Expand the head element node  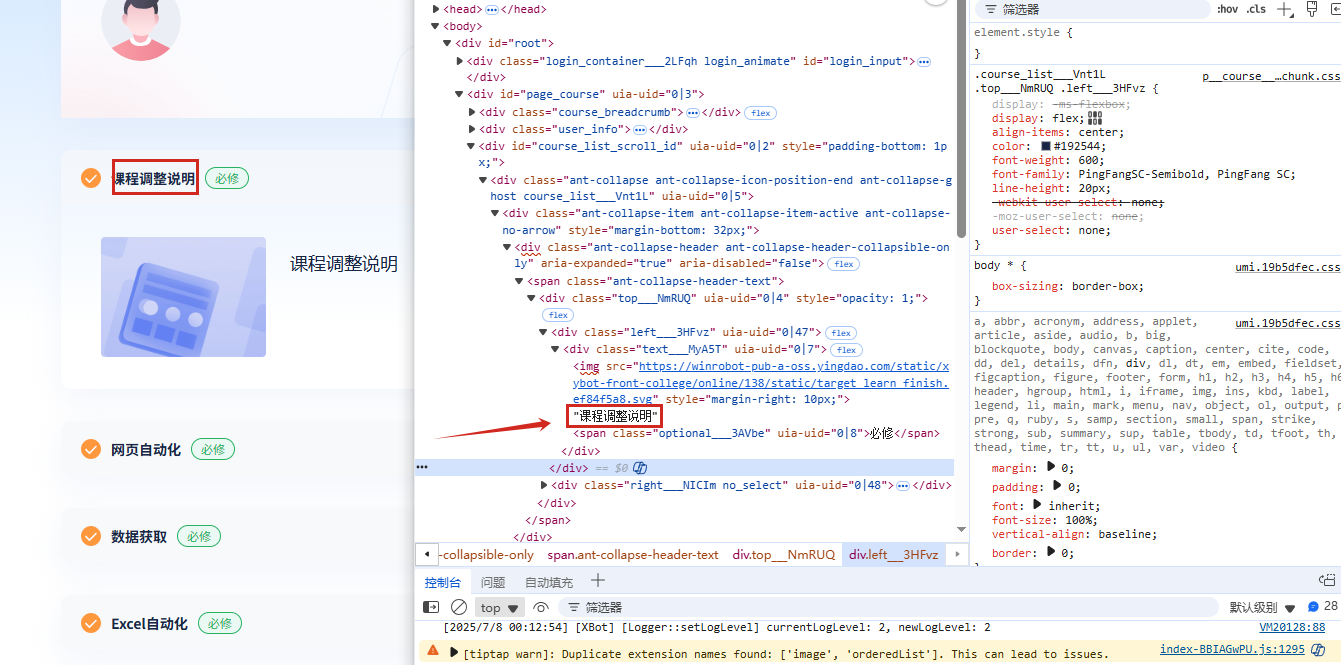[x=436, y=9]
